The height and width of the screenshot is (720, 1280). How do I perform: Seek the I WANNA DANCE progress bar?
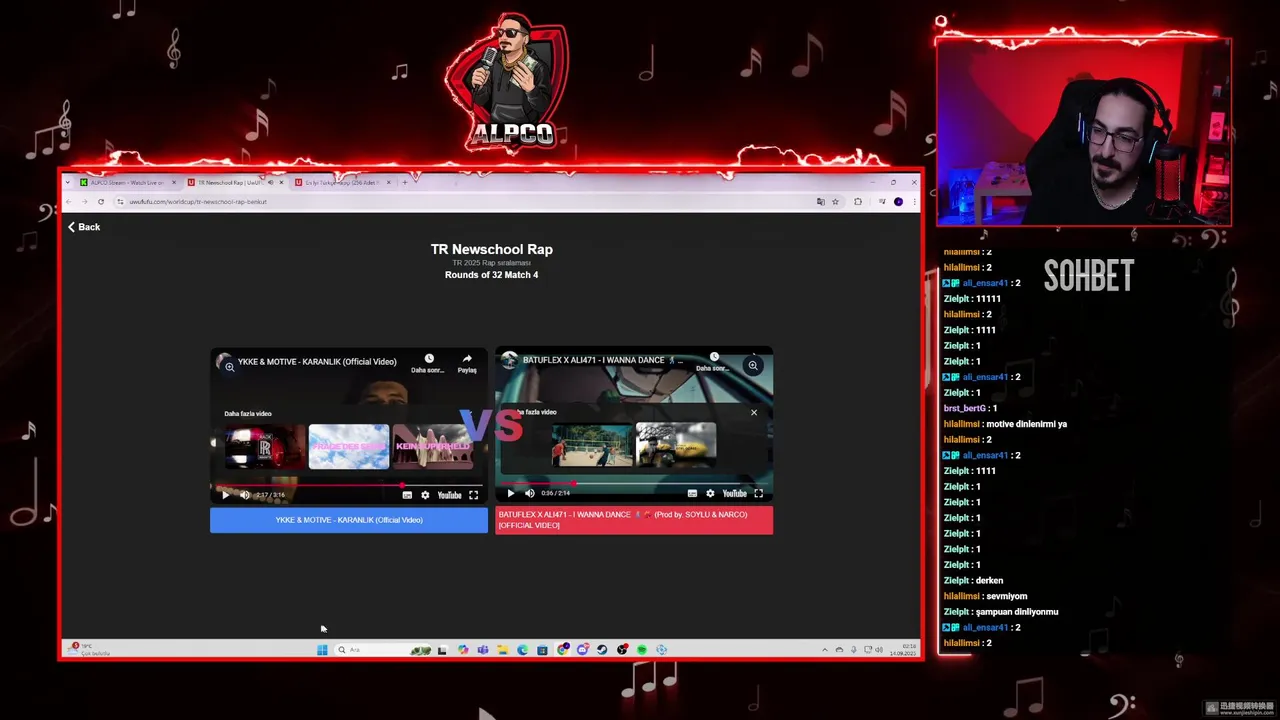click(634, 483)
